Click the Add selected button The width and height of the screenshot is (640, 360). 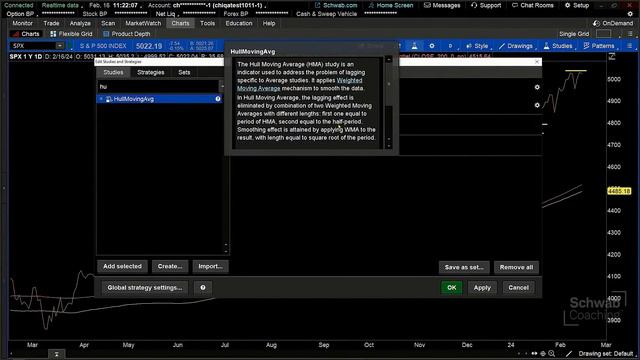(x=122, y=266)
